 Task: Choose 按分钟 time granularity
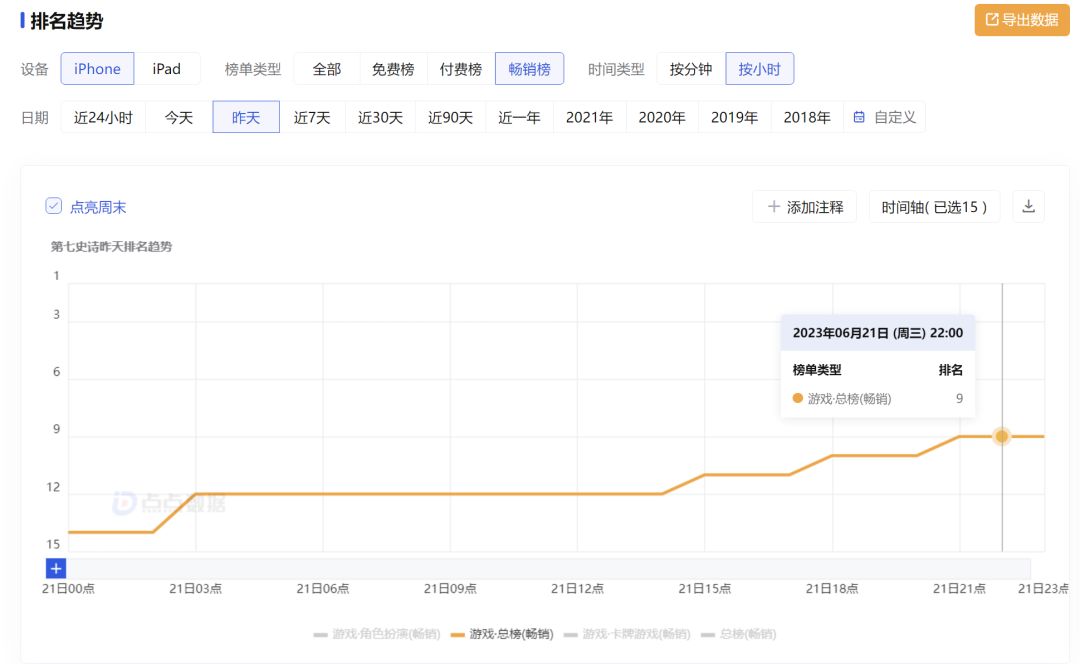coord(691,69)
